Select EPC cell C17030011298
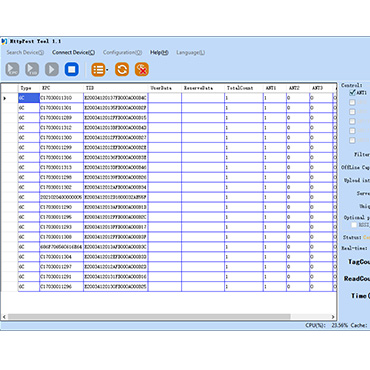 point(61,177)
